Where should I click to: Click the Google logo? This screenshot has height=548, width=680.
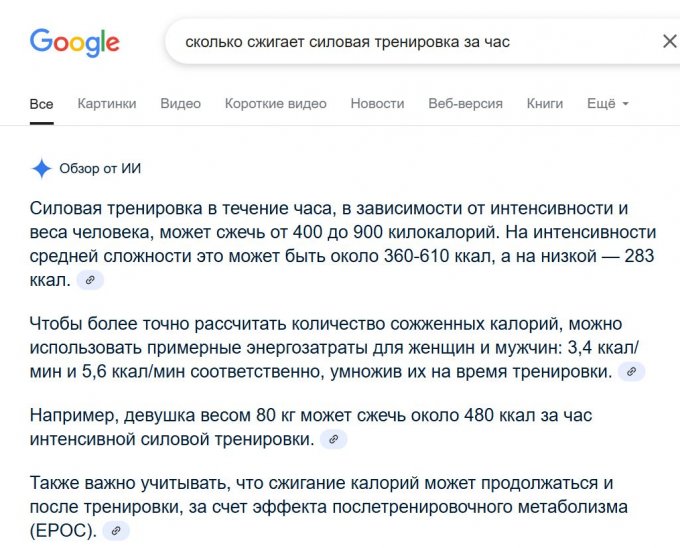click(74, 41)
